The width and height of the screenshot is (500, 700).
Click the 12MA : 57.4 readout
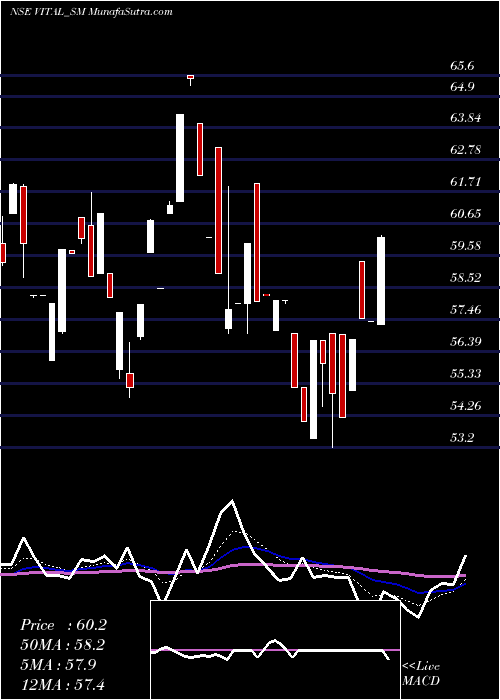tap(62, 684)
